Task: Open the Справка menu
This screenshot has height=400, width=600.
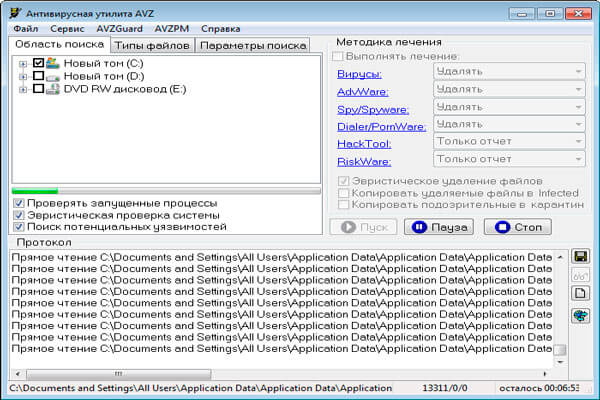Action: [x=220, y=29]
